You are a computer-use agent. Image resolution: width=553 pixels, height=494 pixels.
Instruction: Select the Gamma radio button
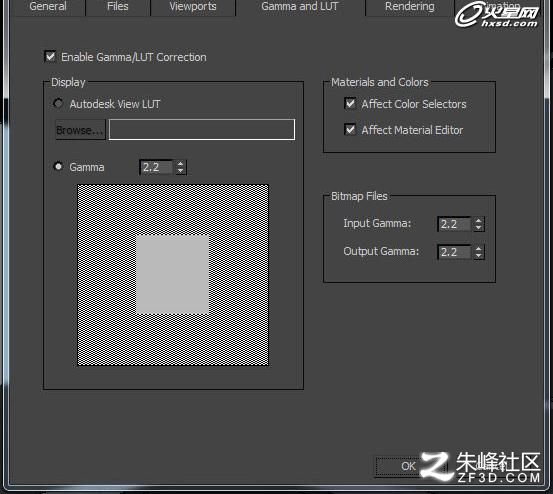click(58, 166)
